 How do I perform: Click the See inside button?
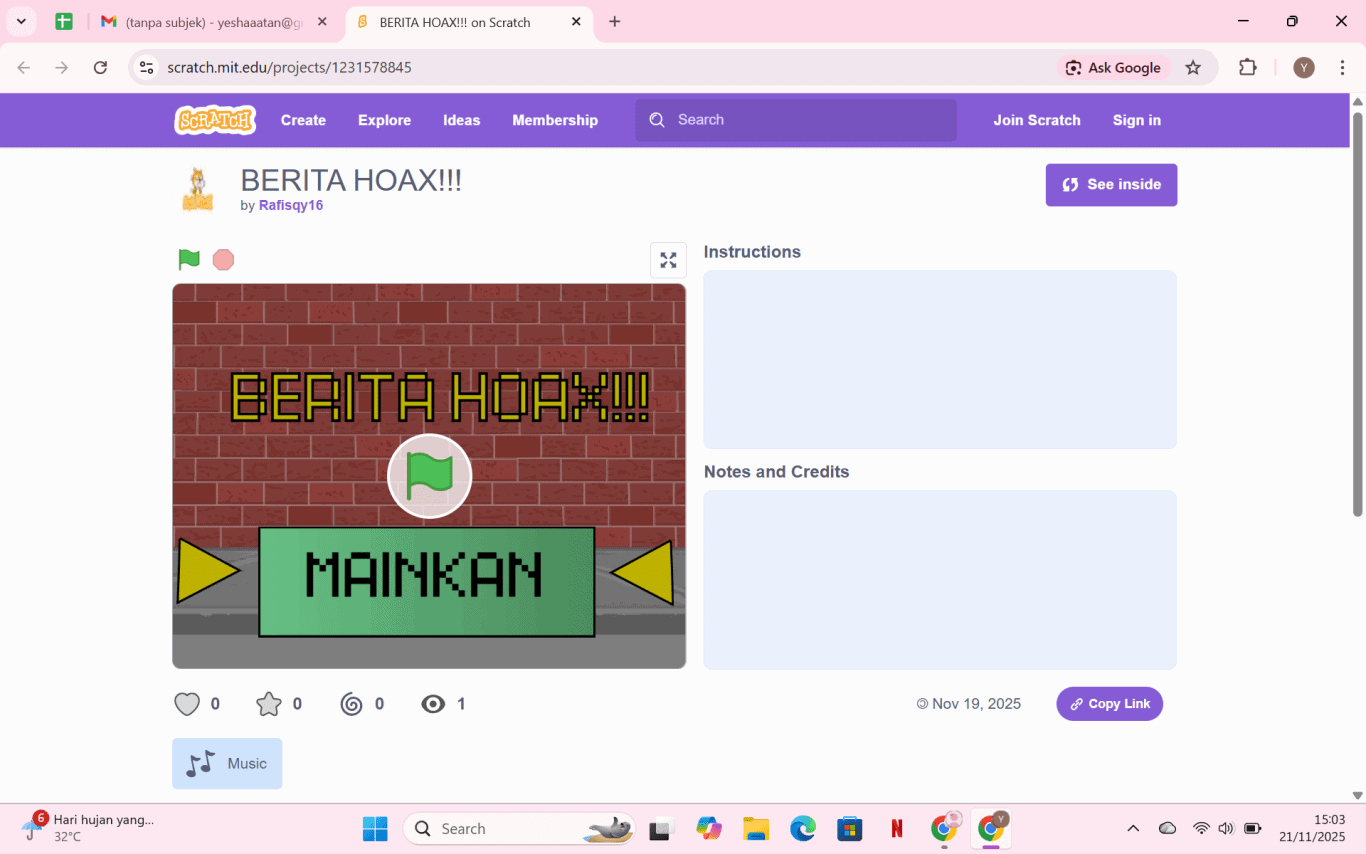coord(1111,185)
